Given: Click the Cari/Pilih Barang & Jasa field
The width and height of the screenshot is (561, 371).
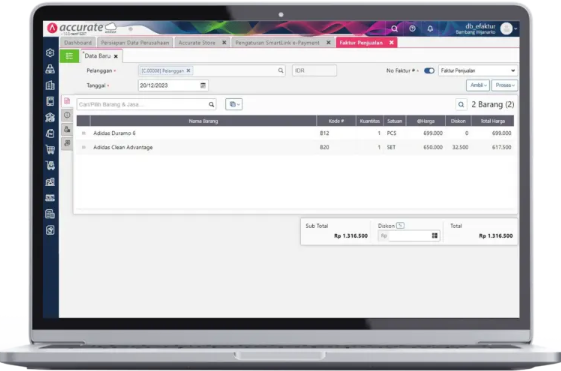Looking at the screenshot, I should pyautogui.click(x=146, y=104).
